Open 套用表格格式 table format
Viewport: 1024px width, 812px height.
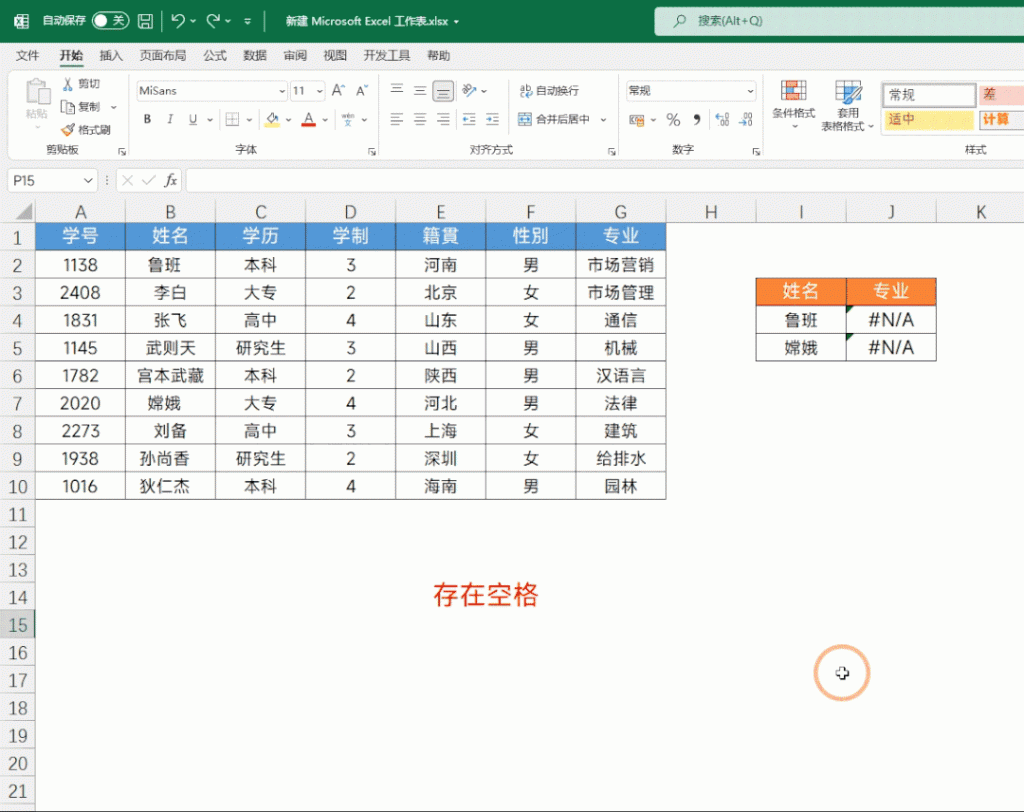(847, 105)
